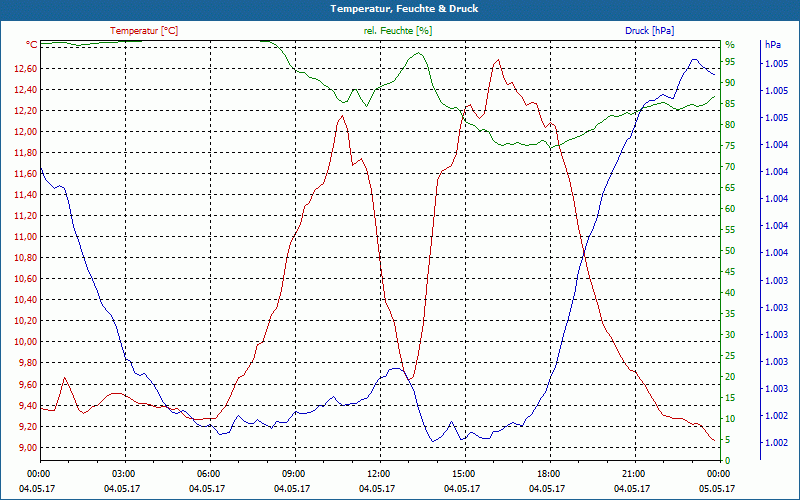The image size is (800, 500).
Task: Click the '65' humidity axis value
Action: tap(730, 188)
